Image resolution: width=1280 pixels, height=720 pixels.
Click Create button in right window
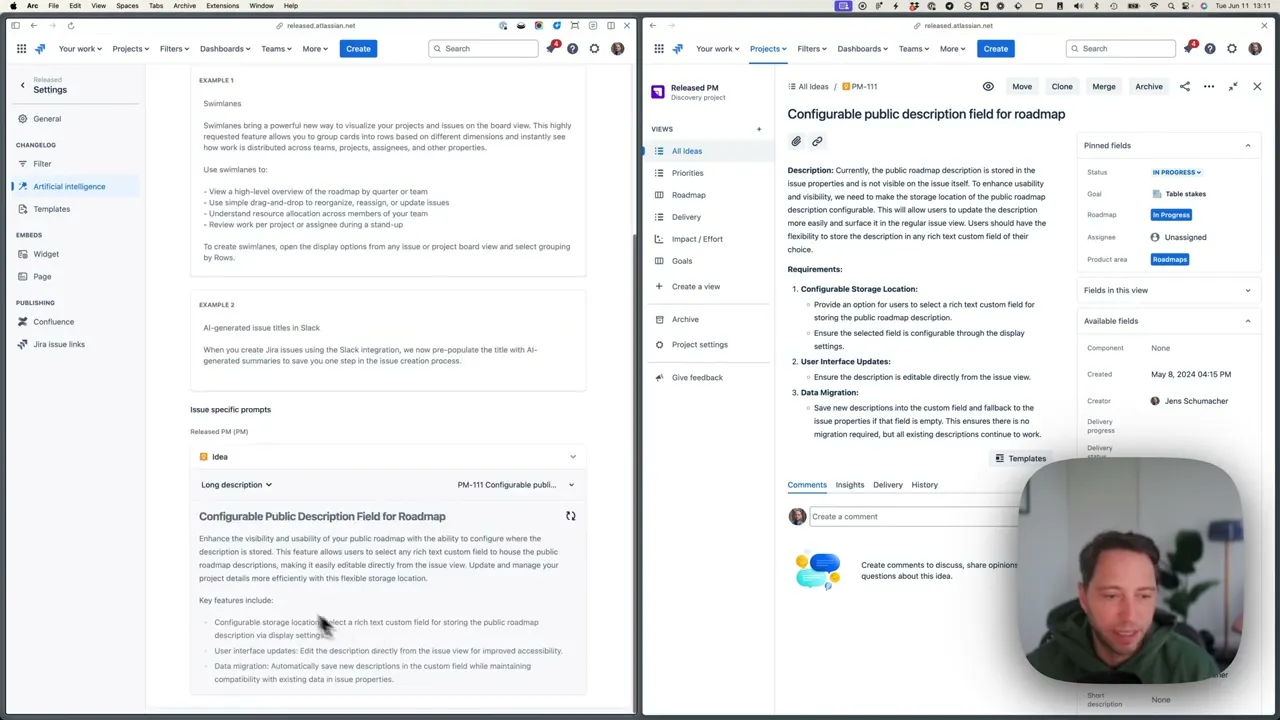pos(996,48)
